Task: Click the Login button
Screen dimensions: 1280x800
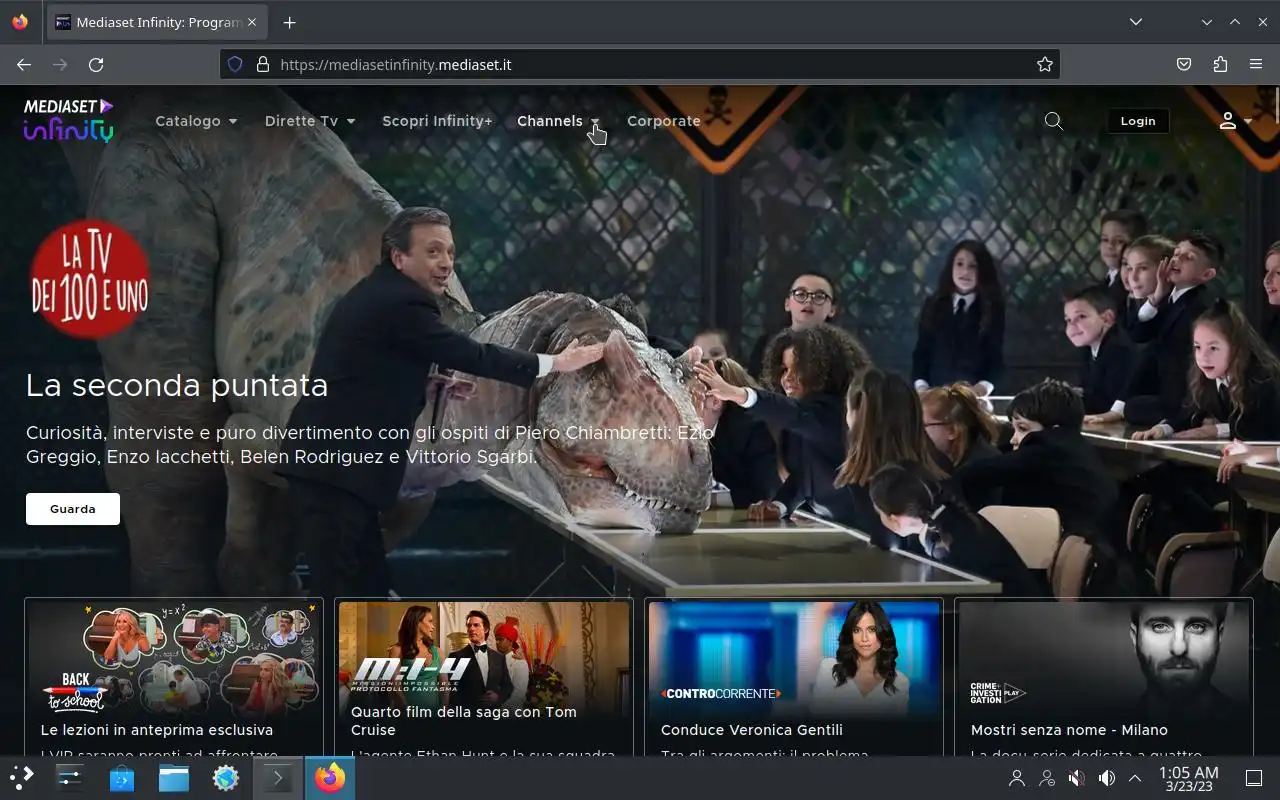Action: (x=1138, y=121)
